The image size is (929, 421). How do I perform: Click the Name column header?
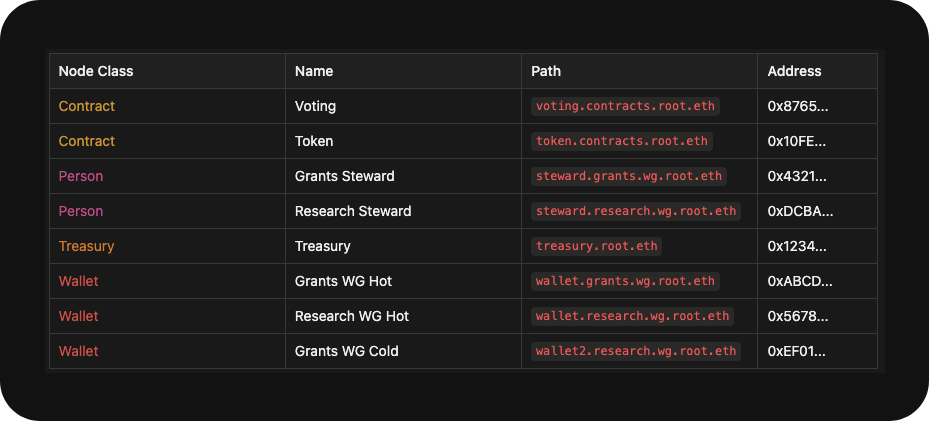point(314,71)
